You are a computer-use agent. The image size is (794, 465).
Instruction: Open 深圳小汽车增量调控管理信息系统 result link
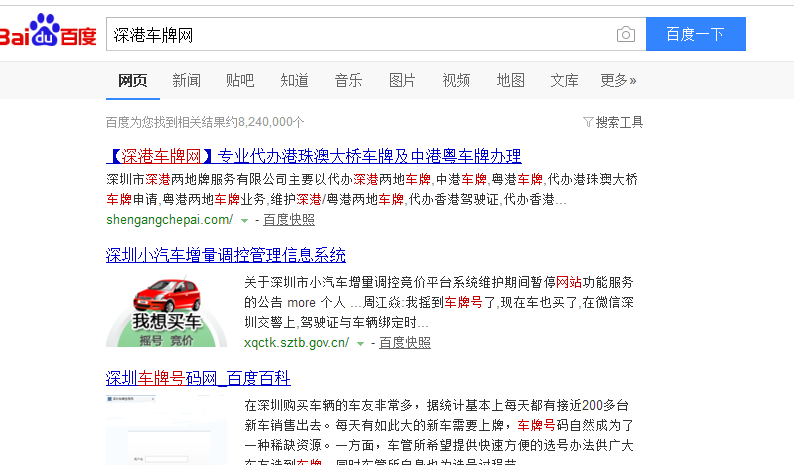226,255
